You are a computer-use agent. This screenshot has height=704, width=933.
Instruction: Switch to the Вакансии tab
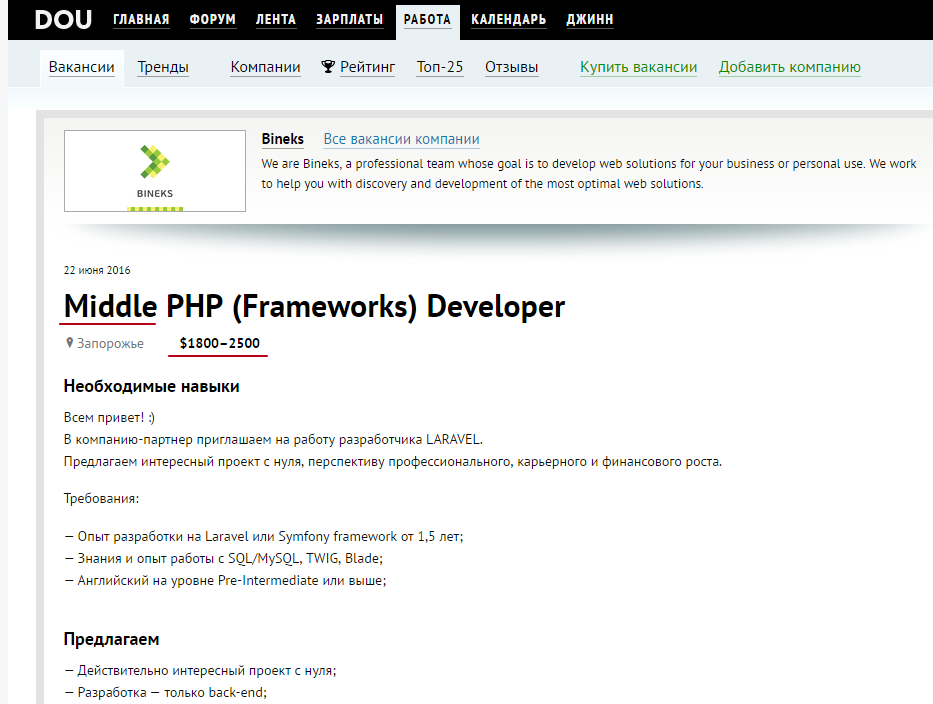click(x=82, y=67)
